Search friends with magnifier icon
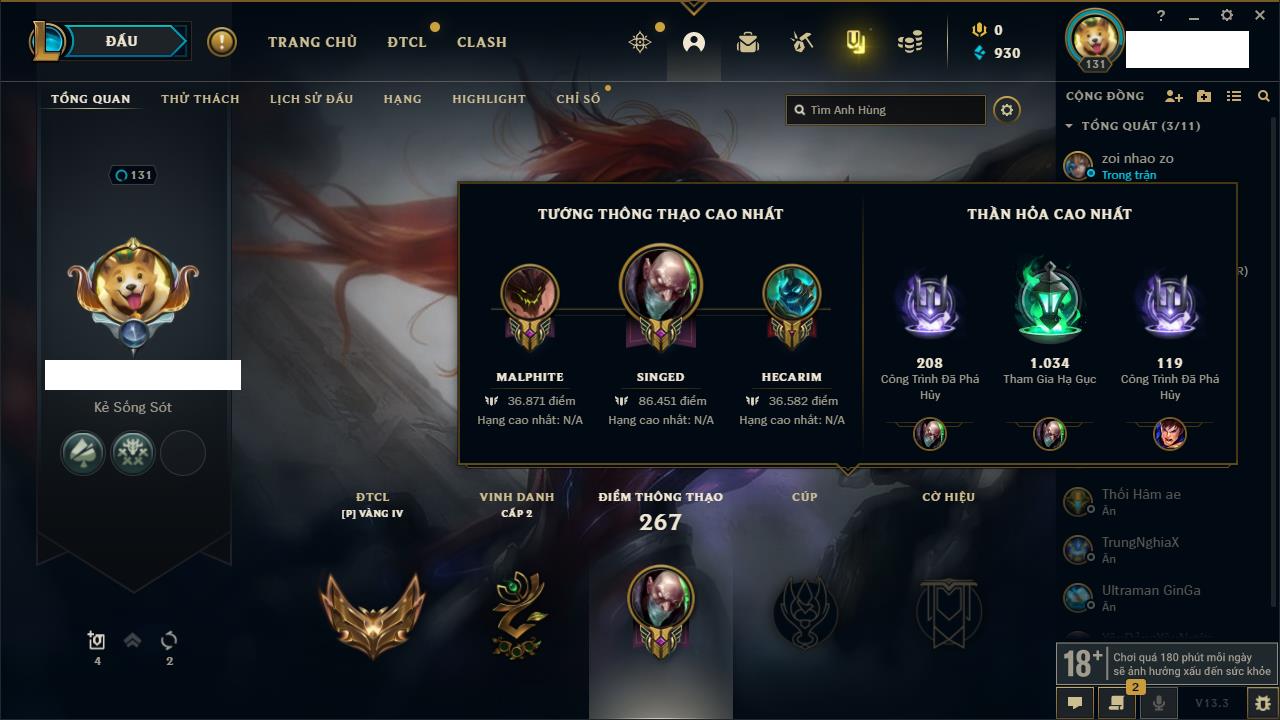1280x720 pixels. click(1264, 96)
